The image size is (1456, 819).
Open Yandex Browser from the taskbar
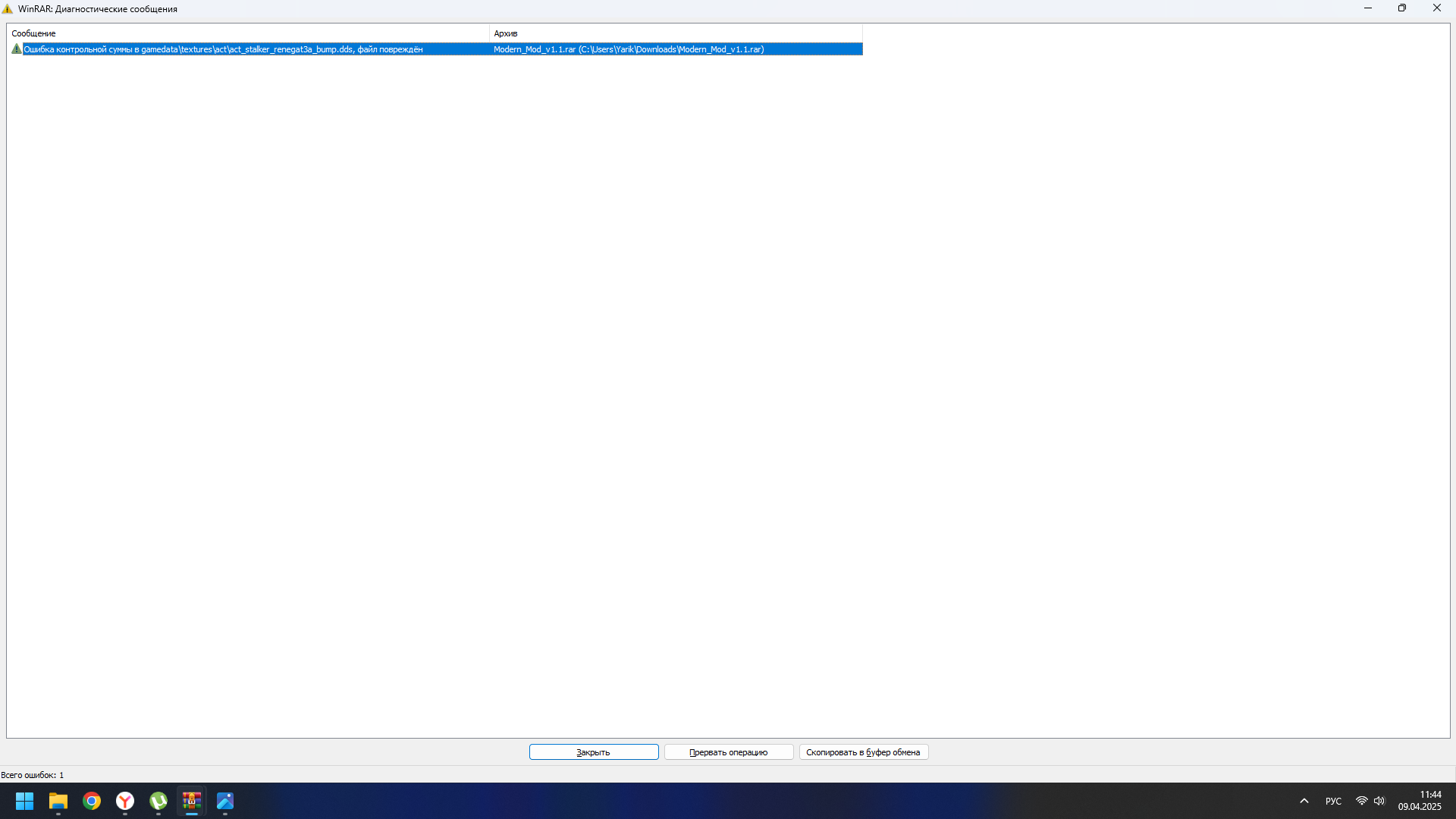125,801
